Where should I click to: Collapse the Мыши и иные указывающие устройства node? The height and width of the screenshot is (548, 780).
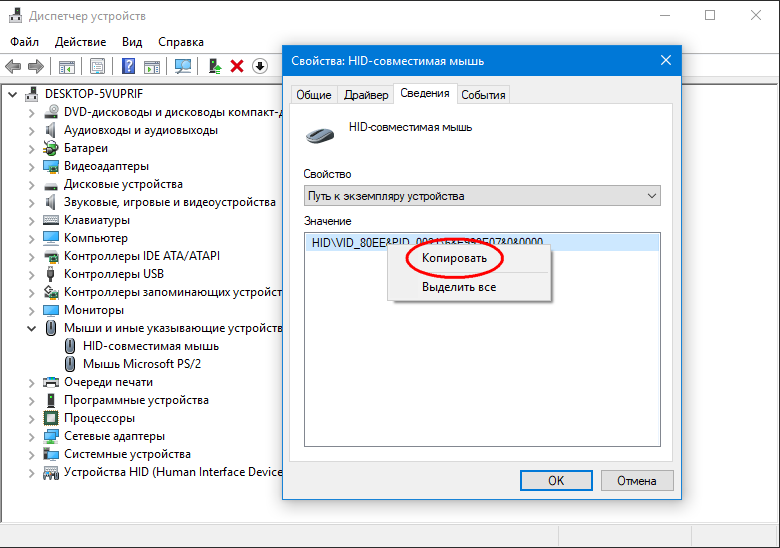[31, 328]
